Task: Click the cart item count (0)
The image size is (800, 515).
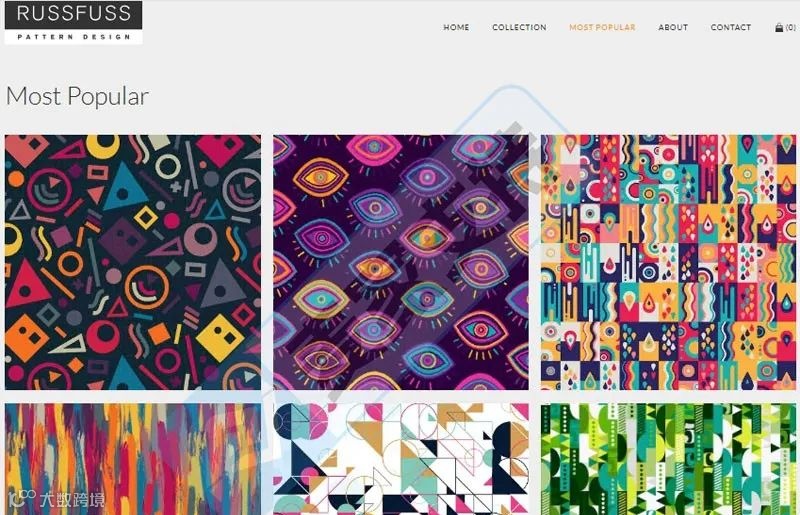Action: (x=790, y=28)
